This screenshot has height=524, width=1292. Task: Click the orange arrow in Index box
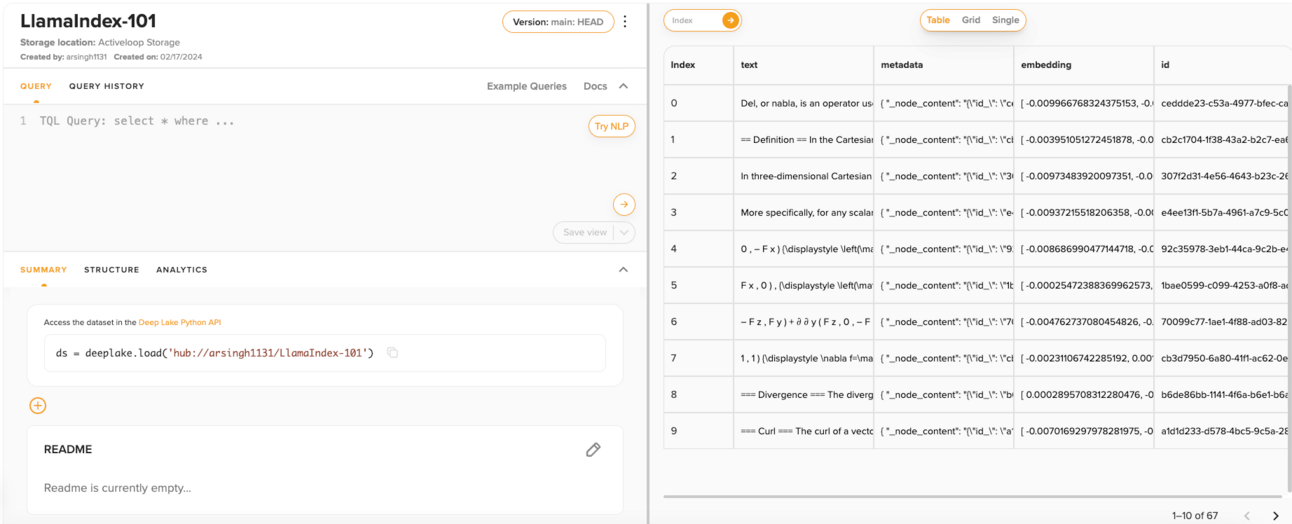click(730, 20)
